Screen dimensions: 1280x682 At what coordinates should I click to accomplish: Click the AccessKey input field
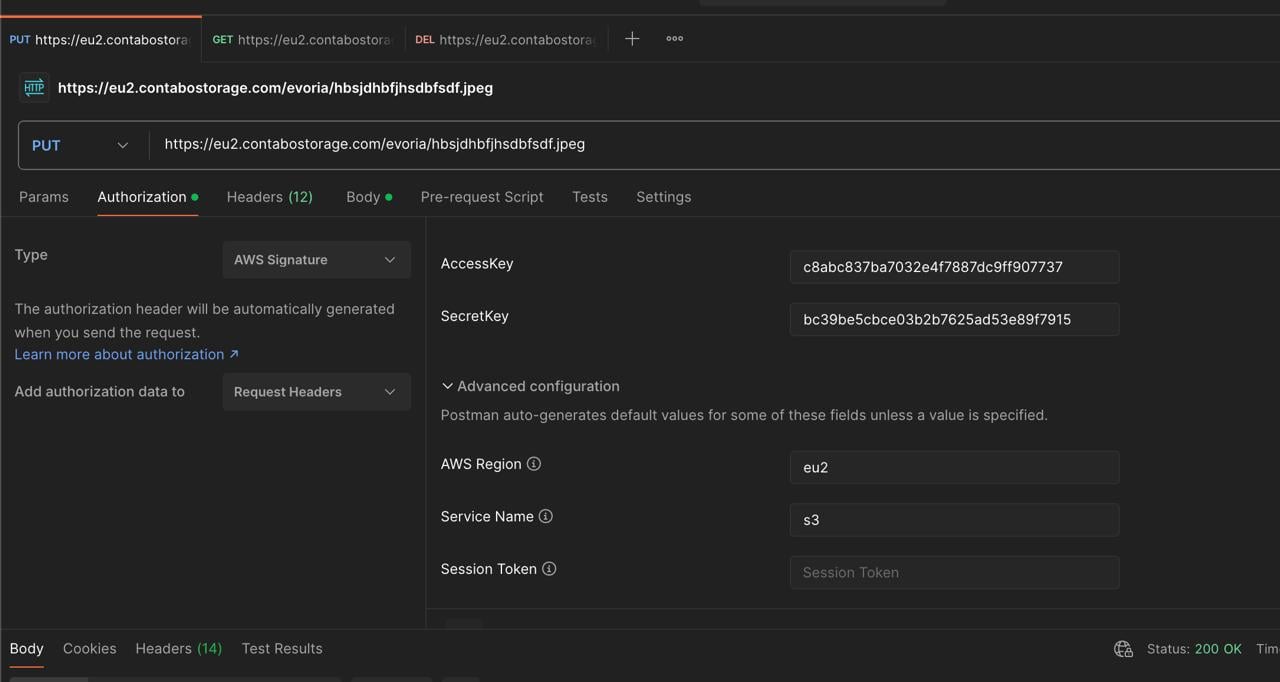(x=954, y=267)
